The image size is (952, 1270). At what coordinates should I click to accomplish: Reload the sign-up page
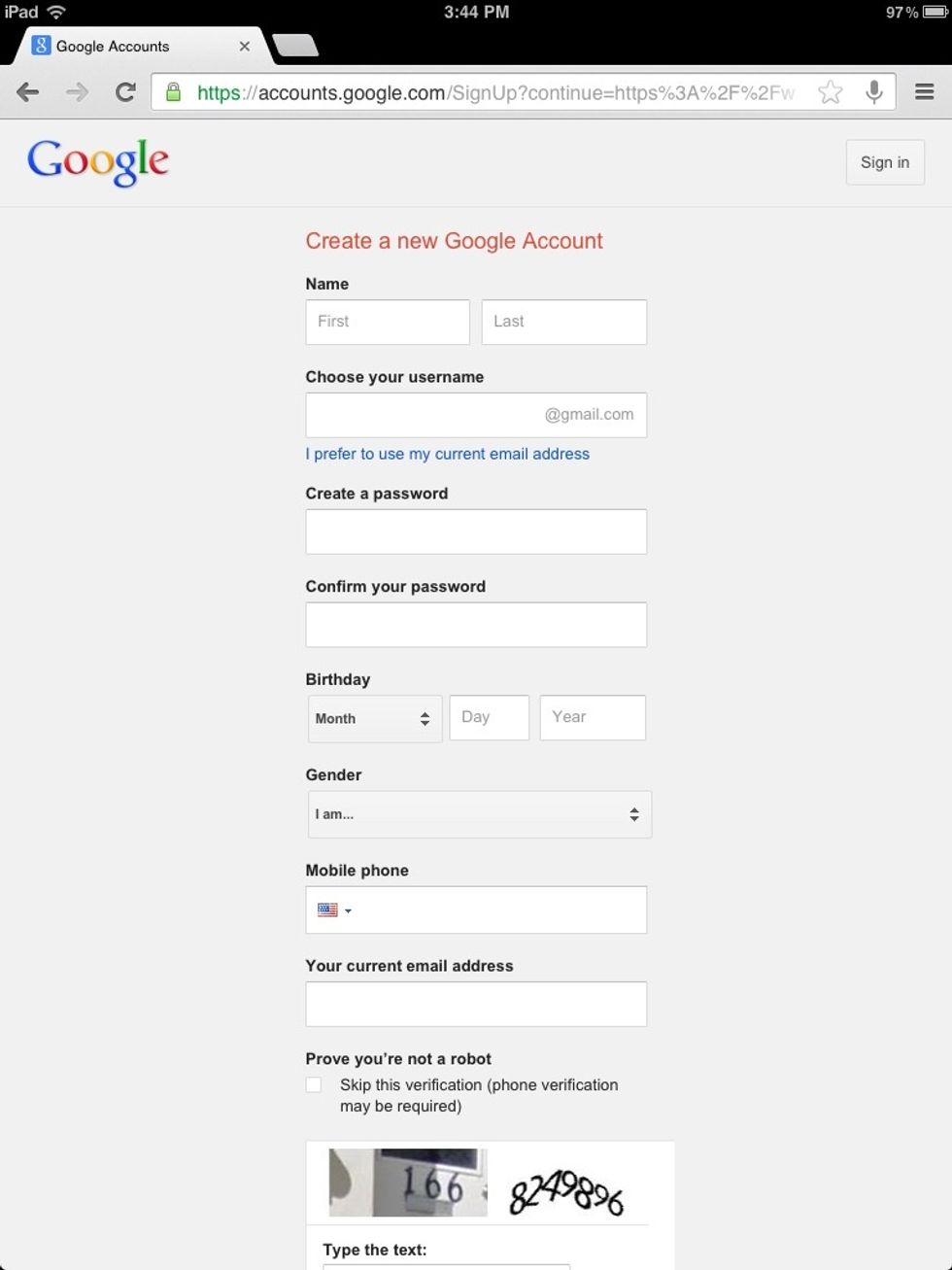click(124, 92)
